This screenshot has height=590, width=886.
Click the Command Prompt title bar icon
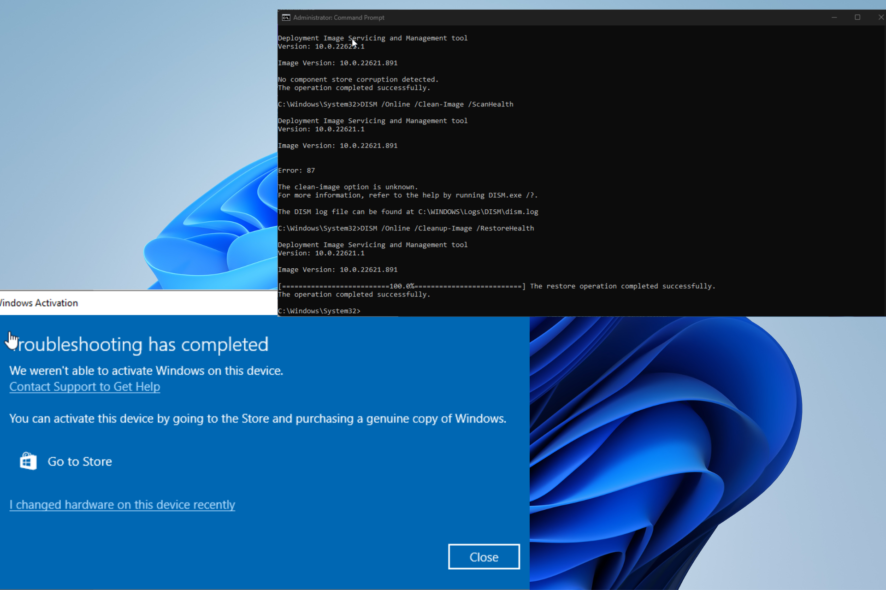(286, 18)
